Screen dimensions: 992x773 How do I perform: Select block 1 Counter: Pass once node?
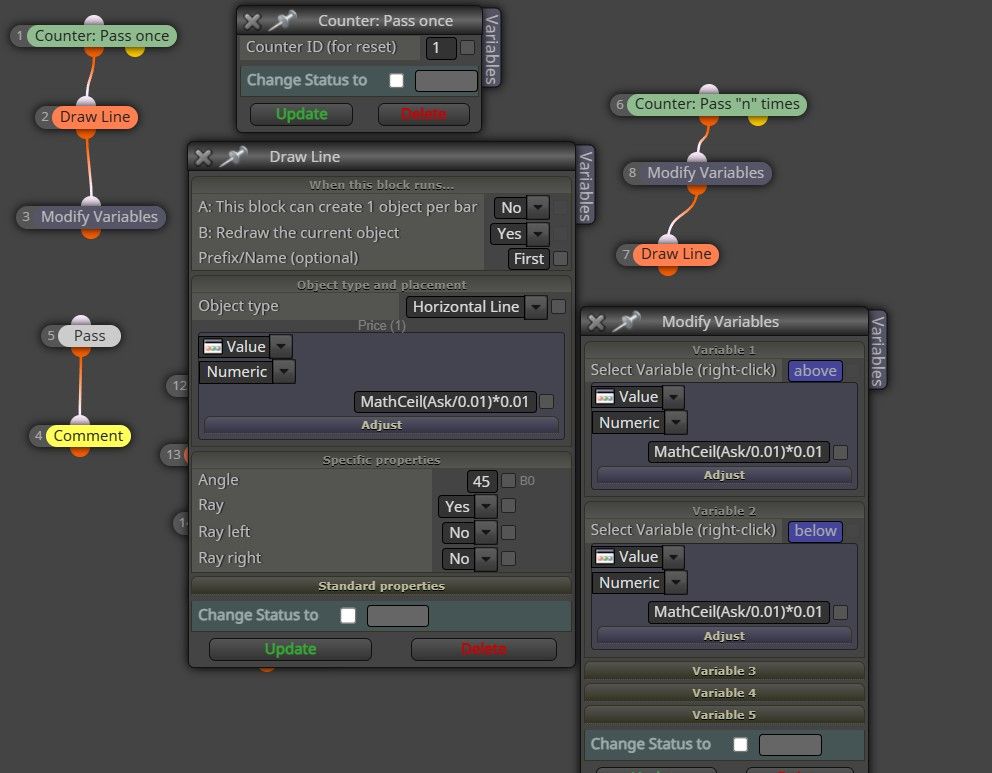pyautogui.click(x=101, y=36)
